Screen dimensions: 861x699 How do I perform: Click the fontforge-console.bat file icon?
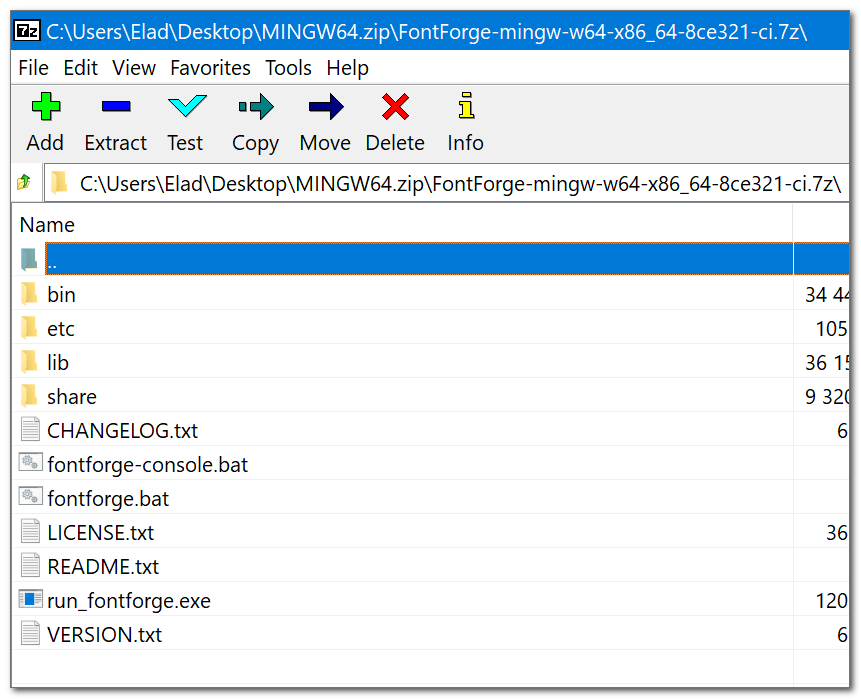point(30,463)
